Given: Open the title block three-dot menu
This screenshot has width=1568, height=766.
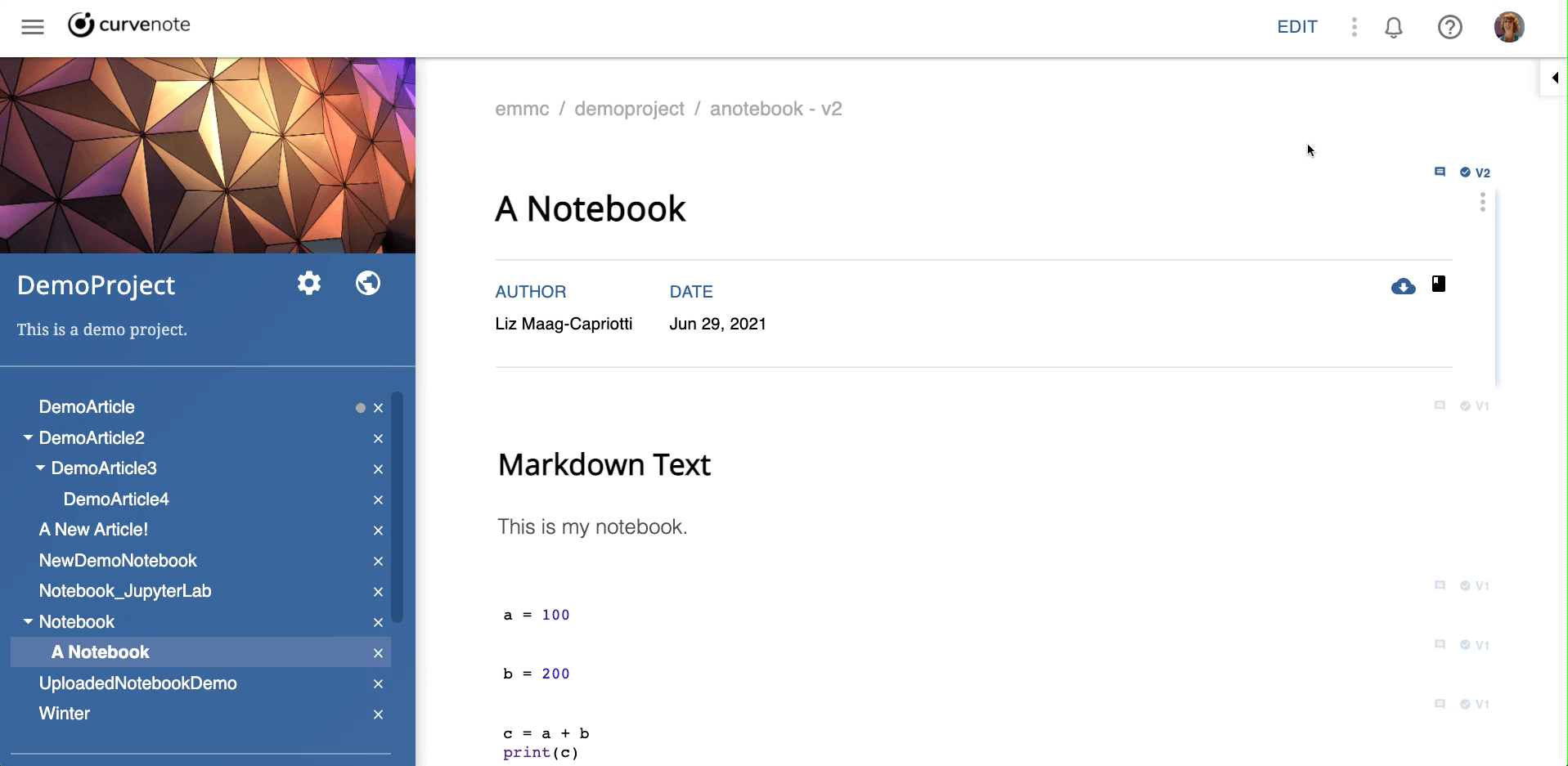Looking at the screenshot, I should pos(1482,203).
